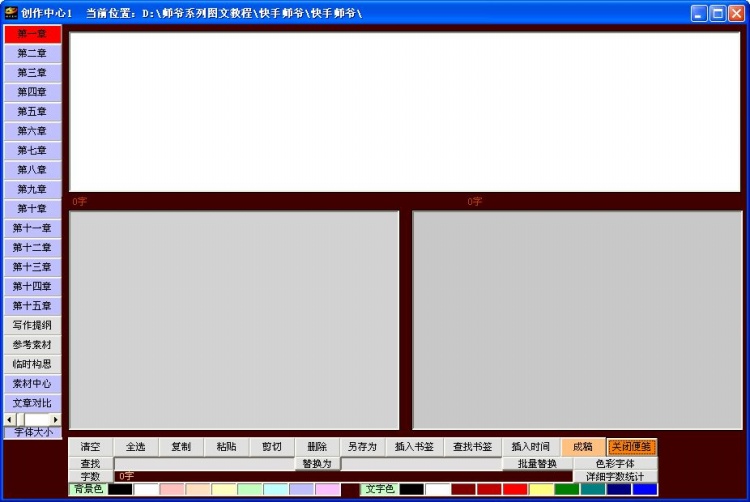Choose pale green background color swatch

pyautogui.click(x=250, y=490)
